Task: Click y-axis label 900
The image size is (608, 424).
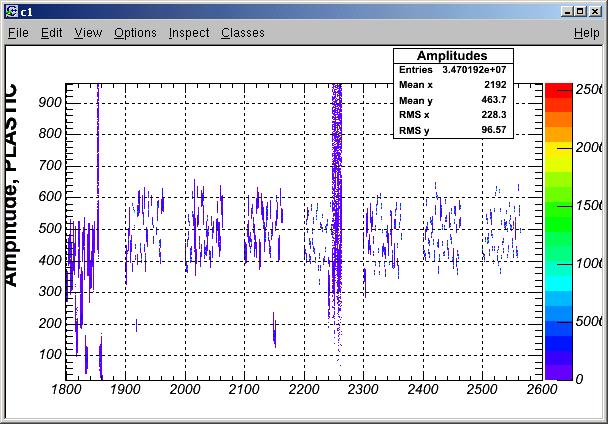Action: click(50, 102)
